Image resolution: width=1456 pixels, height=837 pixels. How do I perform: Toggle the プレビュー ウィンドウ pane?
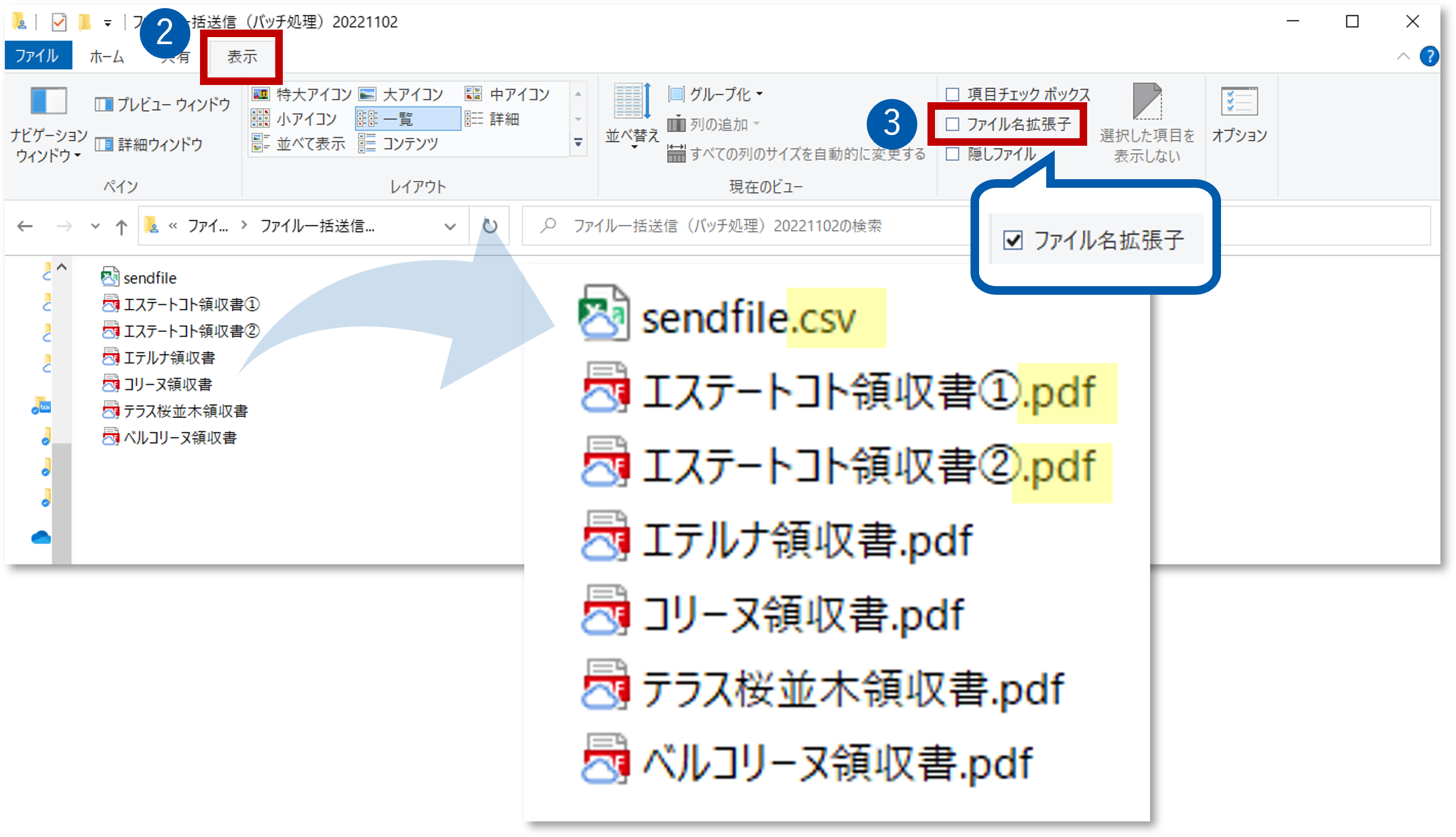coord(162,104)
